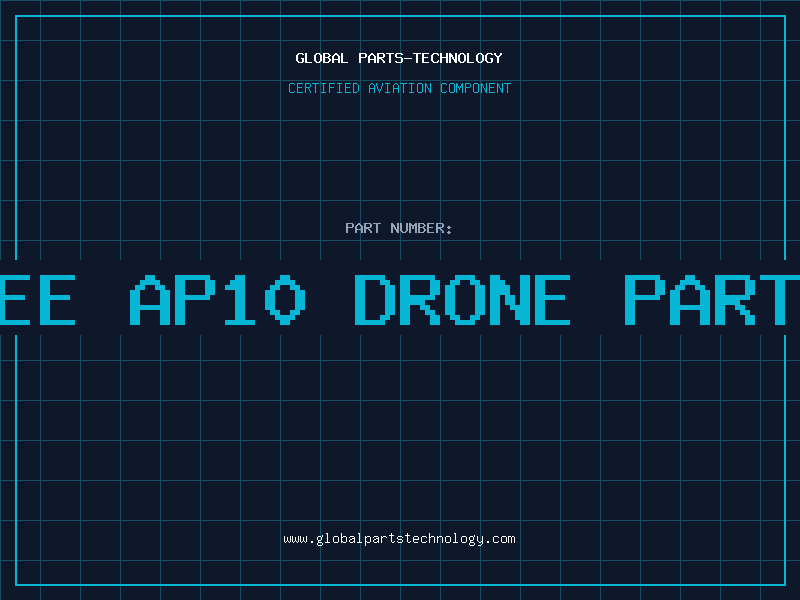Click the word AVIATION in subtitle
The image size is (800, 600).
[400, 88]
